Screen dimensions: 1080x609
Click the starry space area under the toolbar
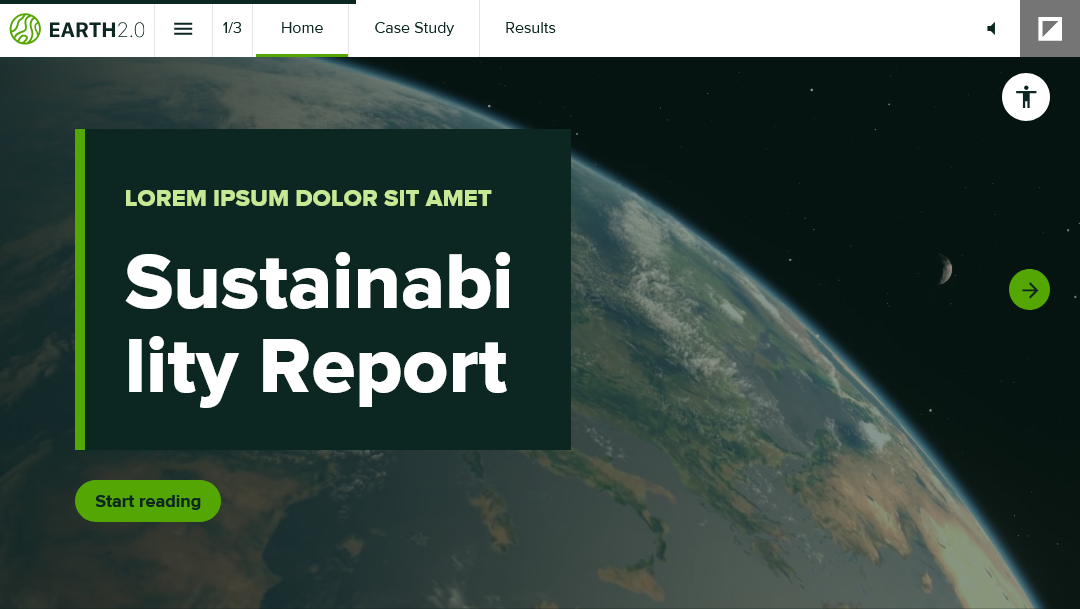800,120
